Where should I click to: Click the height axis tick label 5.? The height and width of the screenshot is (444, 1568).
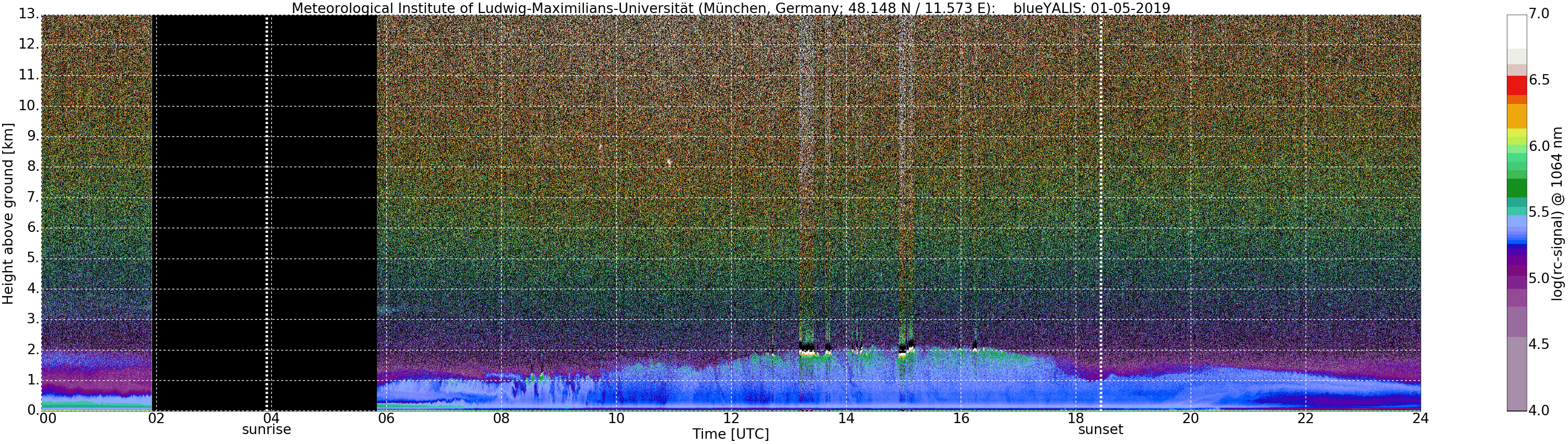[x=33, y=258]
